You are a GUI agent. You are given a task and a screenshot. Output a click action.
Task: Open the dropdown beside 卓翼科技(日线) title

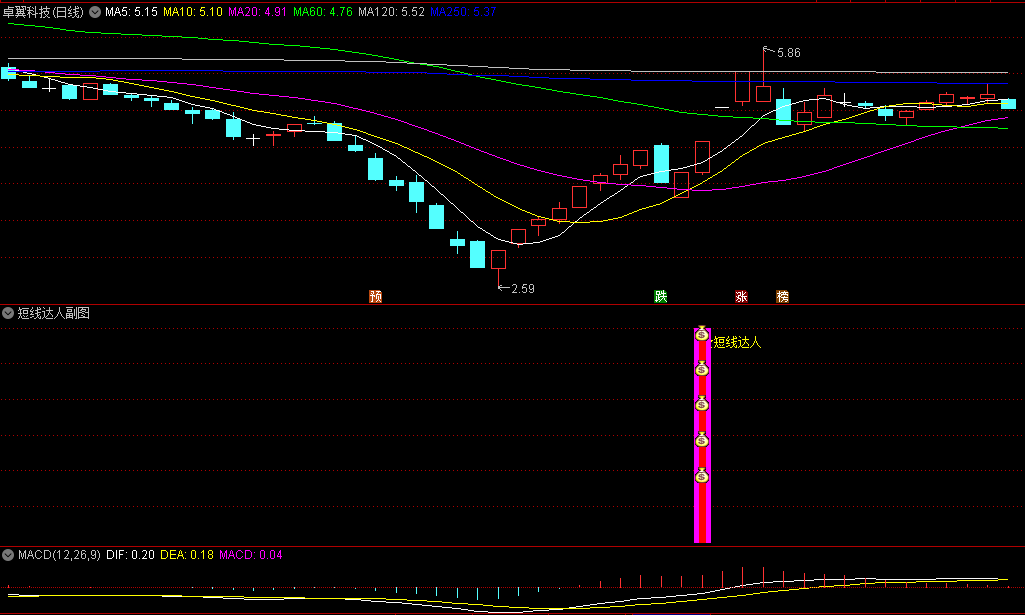(95, 12)
